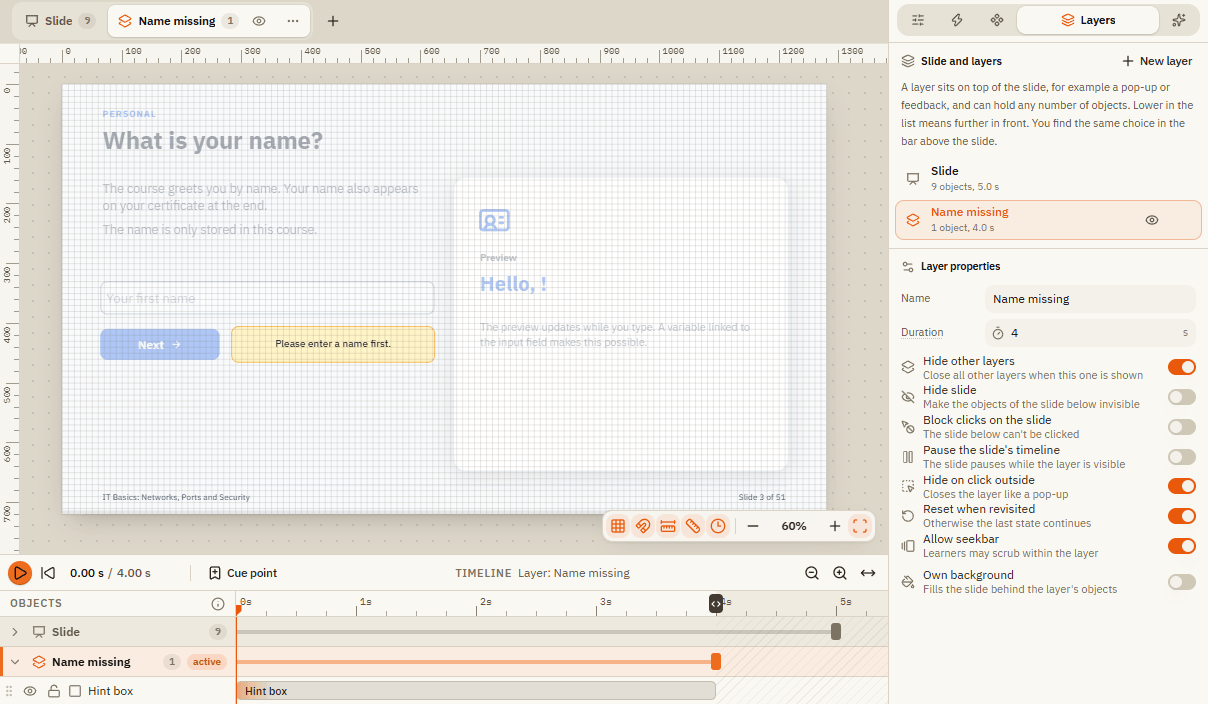Image resolution: width=1208 pixels, height=704 pixels.
Task: Toggle eye icon in Name missing tab
Action: pos(259,21)
